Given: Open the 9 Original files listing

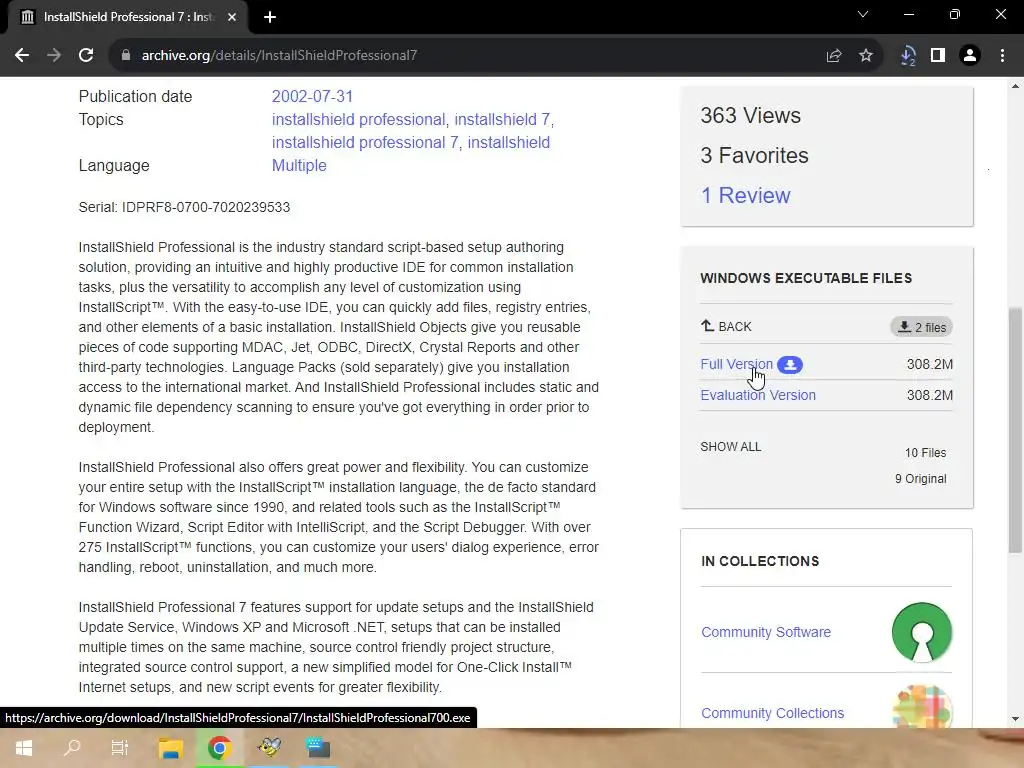Looking at the screenshot, I should tap(920, 479).
